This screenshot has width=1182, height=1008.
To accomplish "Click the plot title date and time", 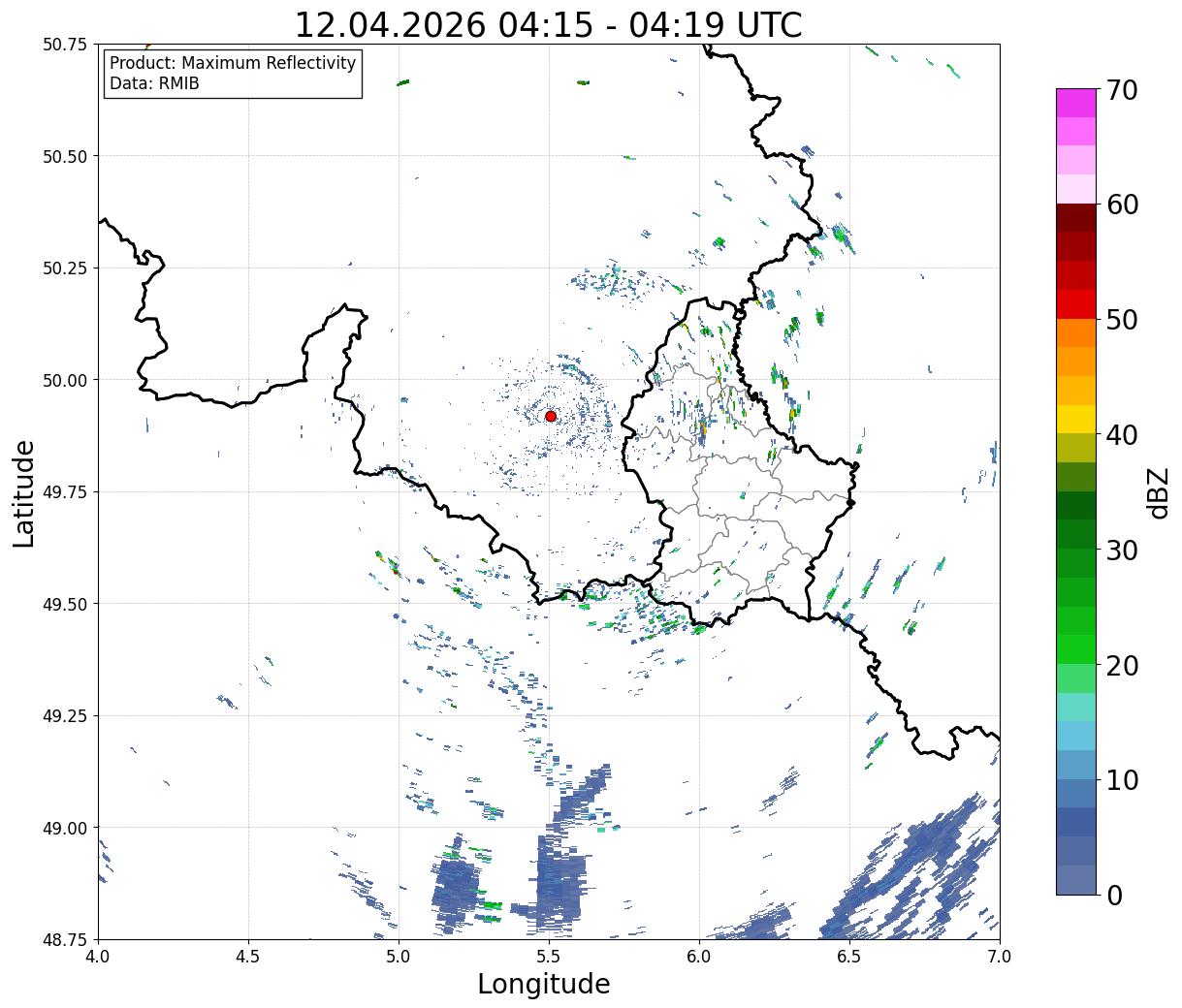I will 548,24.
